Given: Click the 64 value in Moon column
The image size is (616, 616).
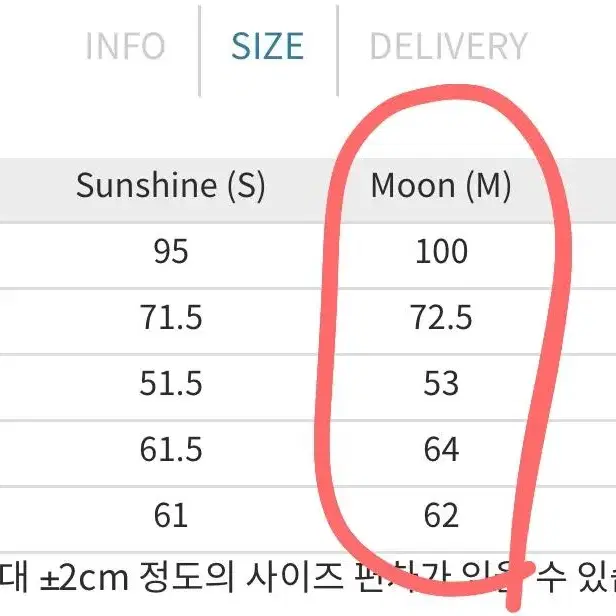Looking at the screenshot, I should [x=442, y=449].
